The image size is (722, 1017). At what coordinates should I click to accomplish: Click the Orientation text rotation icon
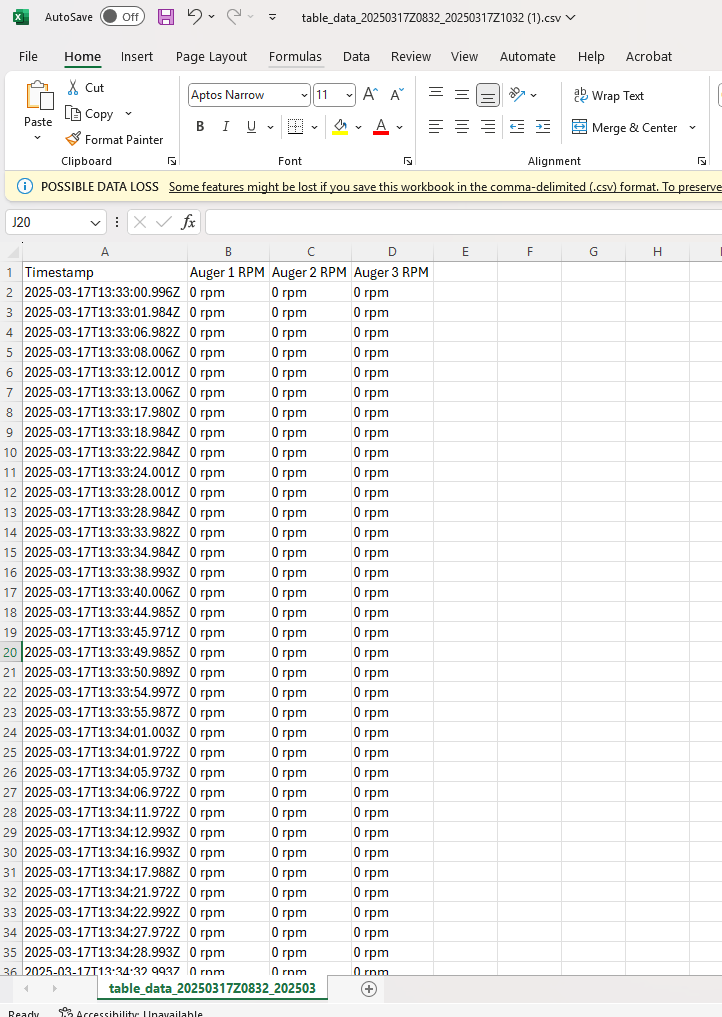(x=517, y=95)
